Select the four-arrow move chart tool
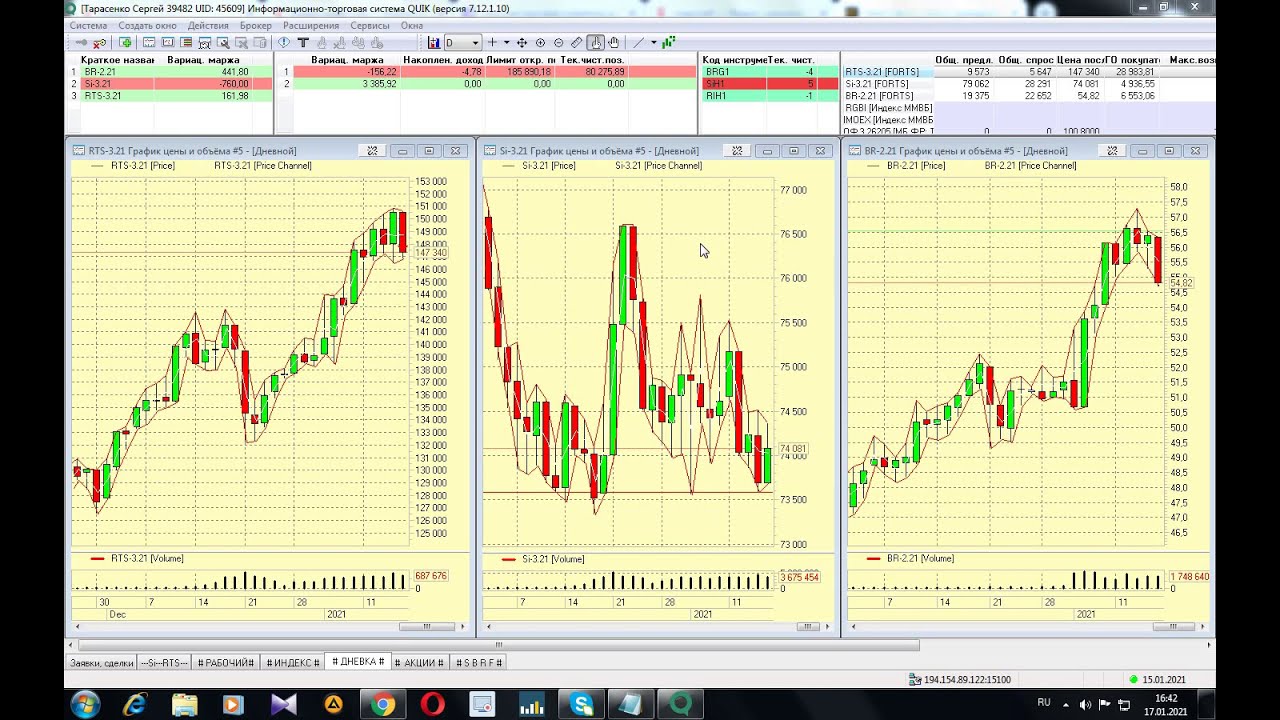 [522, 43]
